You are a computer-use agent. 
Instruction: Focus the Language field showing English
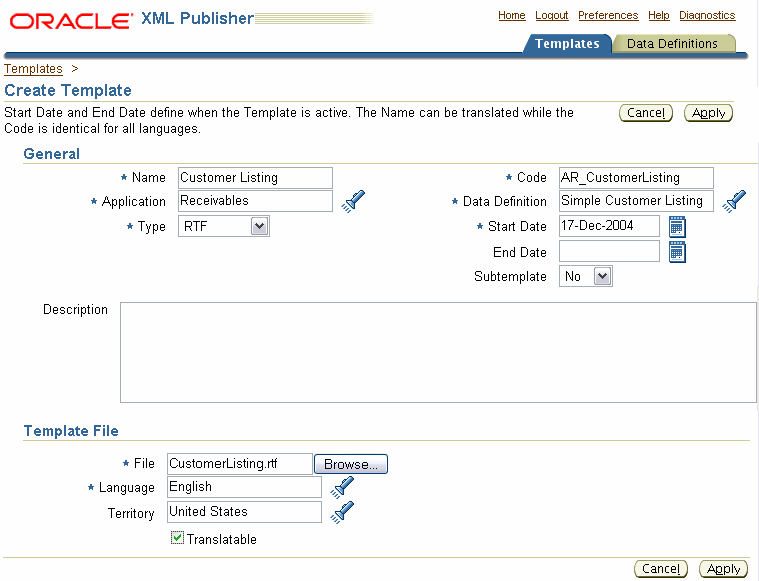[244, 487]
